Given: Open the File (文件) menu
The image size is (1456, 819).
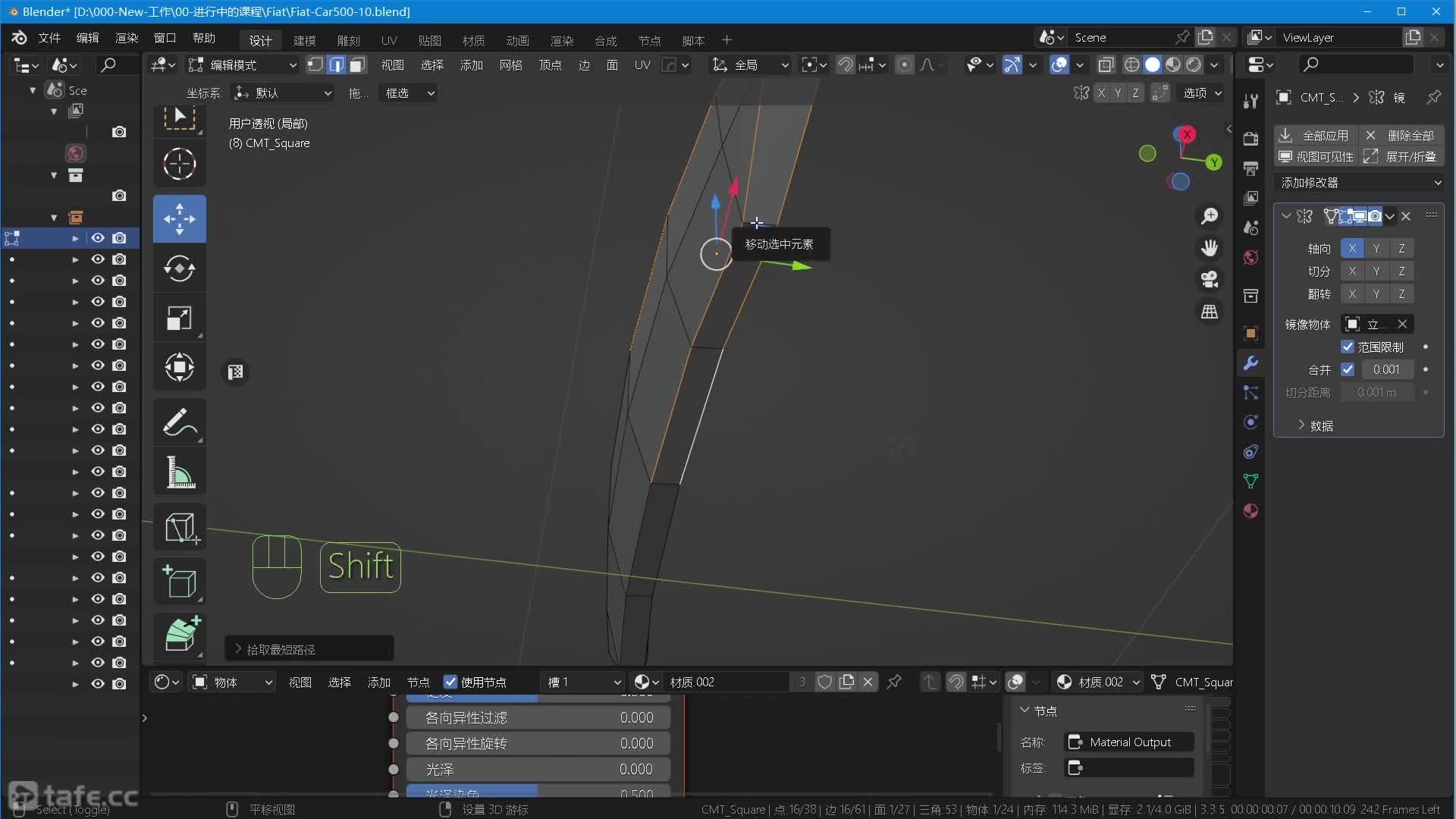Looking at the screenshot, I should pos(49,38).
